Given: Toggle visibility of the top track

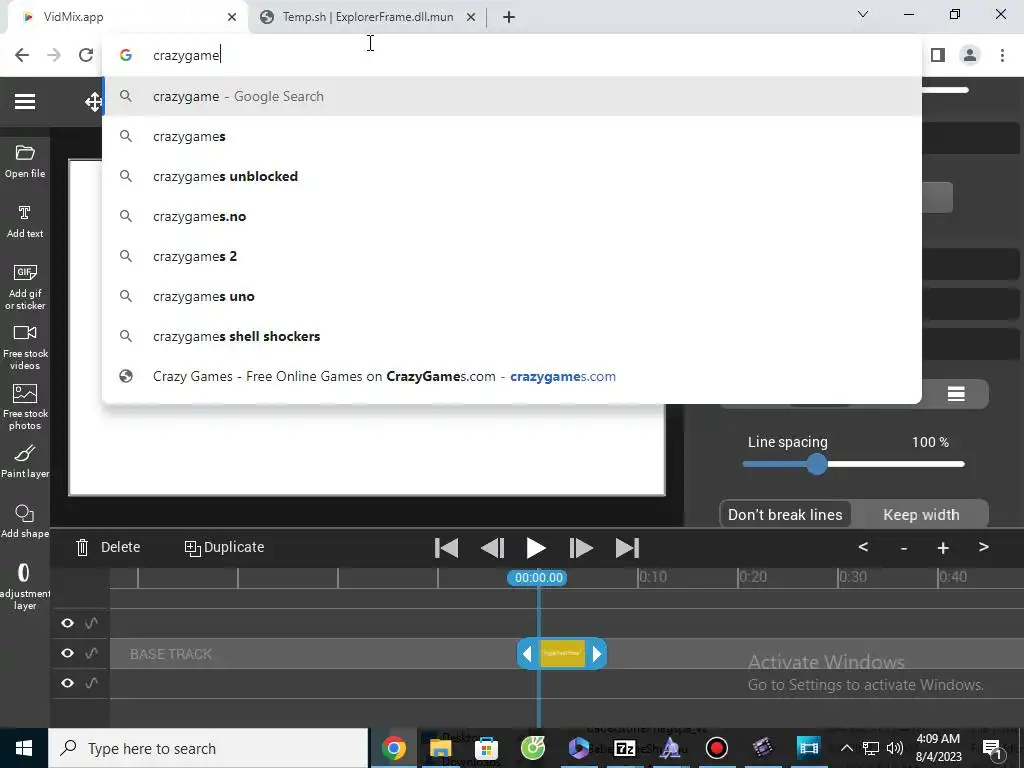Looking at the screenshot, I should click(x=67, y=623).
